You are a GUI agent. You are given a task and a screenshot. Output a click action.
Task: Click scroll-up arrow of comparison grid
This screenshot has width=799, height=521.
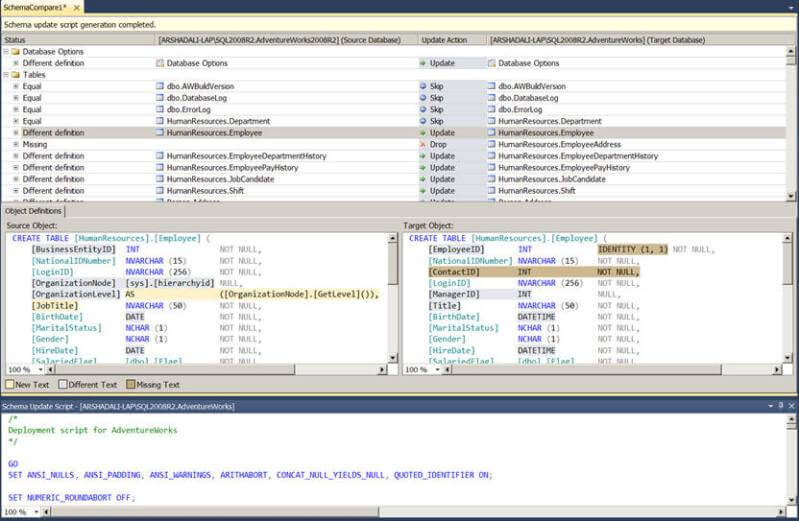tap(790, 51)
